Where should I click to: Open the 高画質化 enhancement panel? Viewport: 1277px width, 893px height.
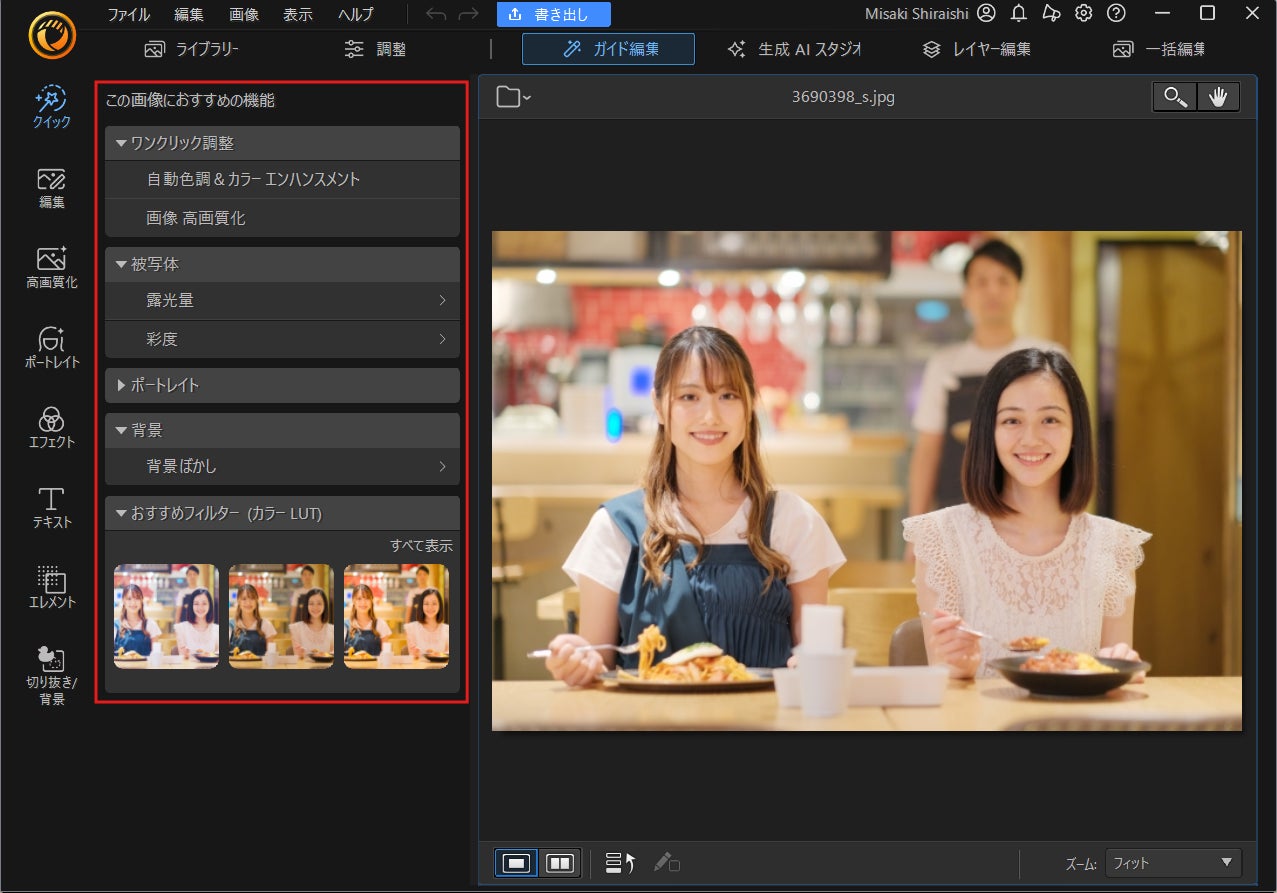point(51,267)
